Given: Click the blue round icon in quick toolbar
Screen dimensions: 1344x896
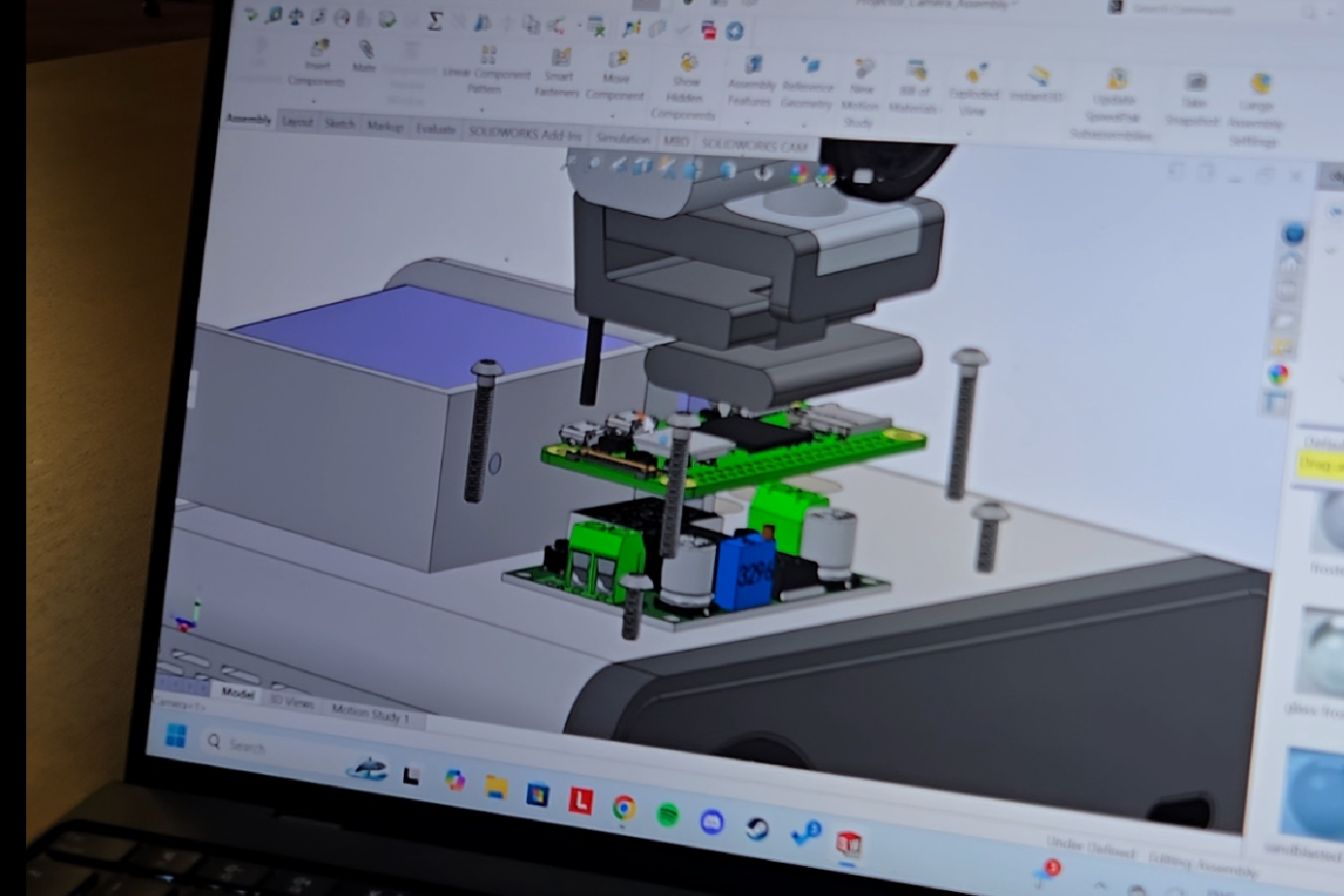Looking at the screenshot, I should 735,31.
